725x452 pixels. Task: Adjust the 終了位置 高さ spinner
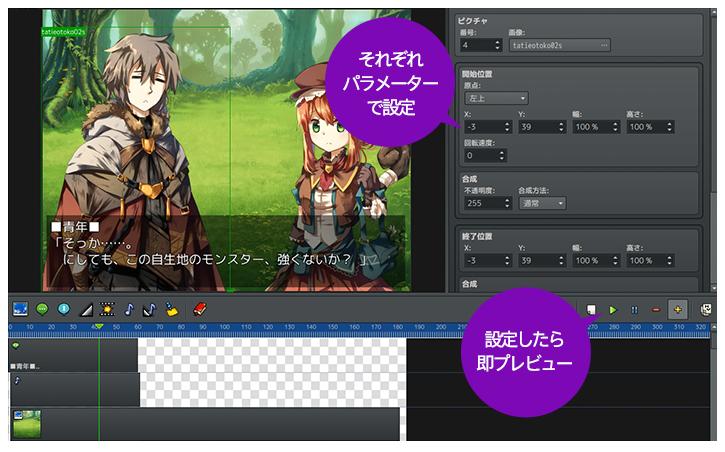pos(670,261)
